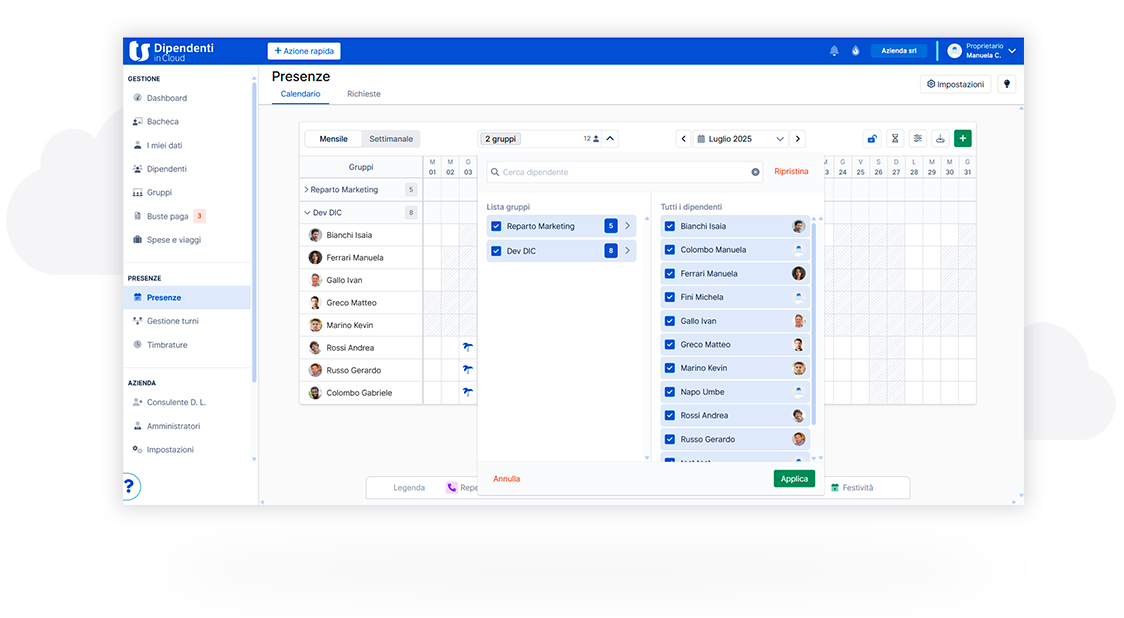Uncheck Ferrari Manuela in employee list

[670, 273]
